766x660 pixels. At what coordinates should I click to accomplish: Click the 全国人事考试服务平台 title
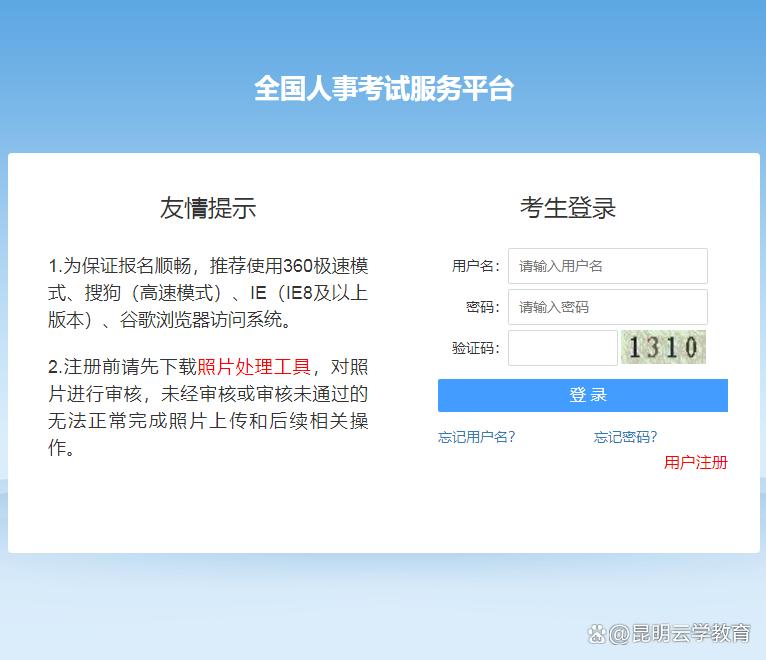[x=384, y=88]
